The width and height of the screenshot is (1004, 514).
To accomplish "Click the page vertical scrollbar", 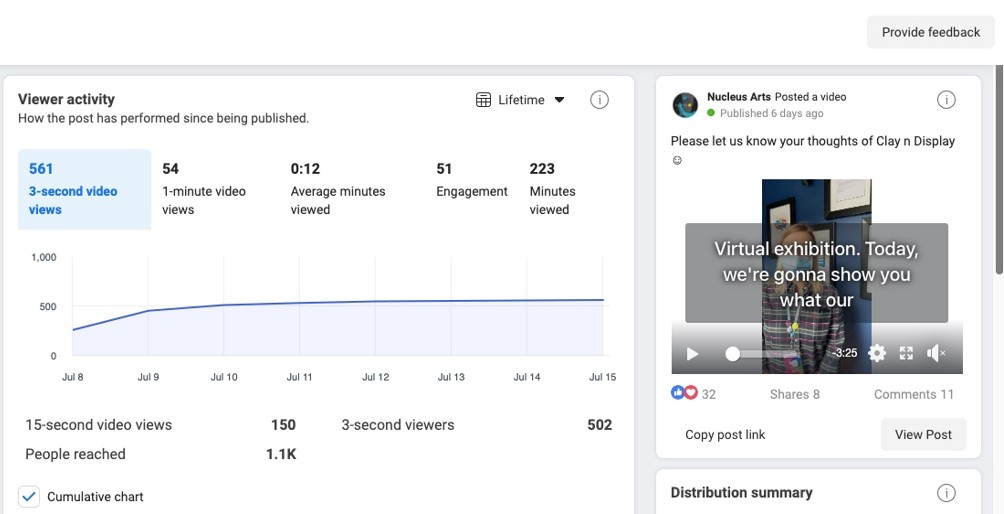I will coord(998,170).
